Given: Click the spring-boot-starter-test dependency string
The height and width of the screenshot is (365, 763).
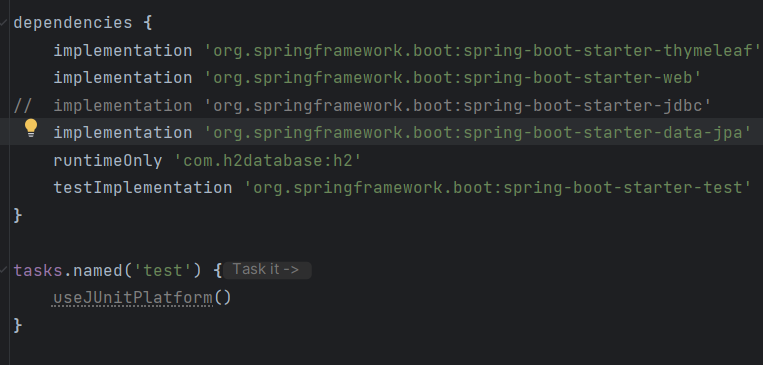Looking at the screenshot, I should [x=498, y=187].
